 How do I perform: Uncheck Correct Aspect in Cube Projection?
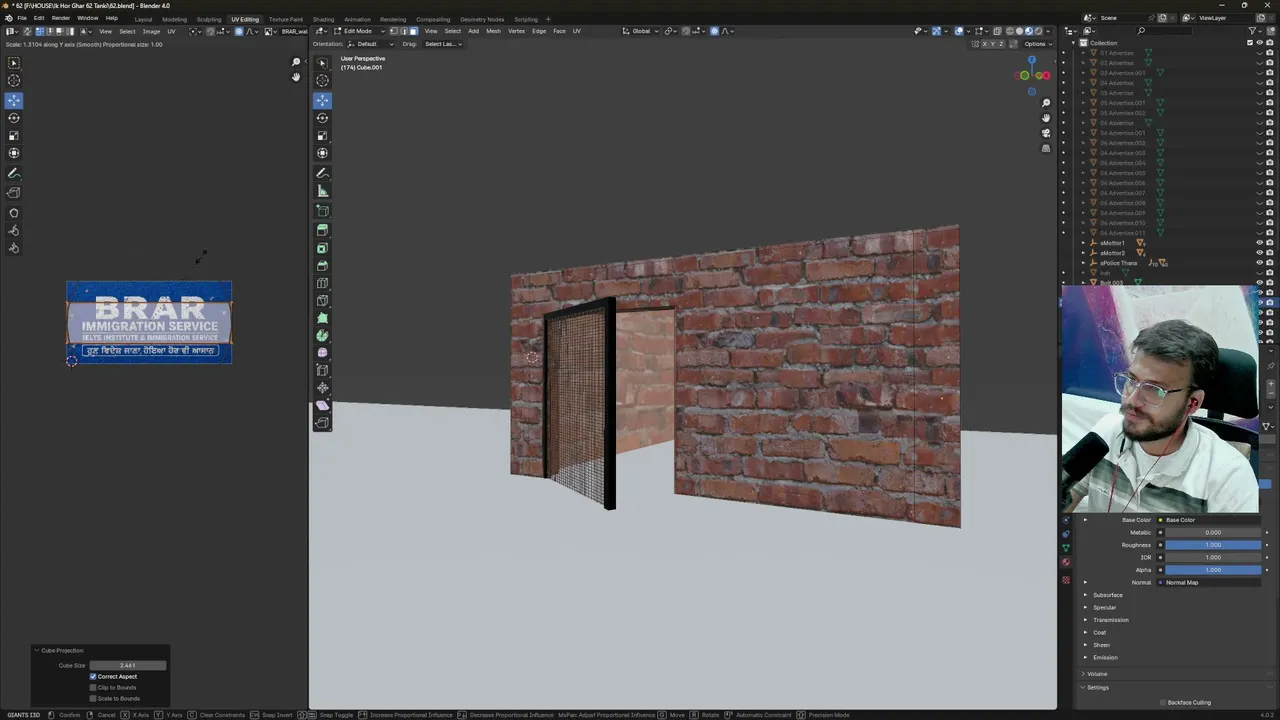[93, 676]
